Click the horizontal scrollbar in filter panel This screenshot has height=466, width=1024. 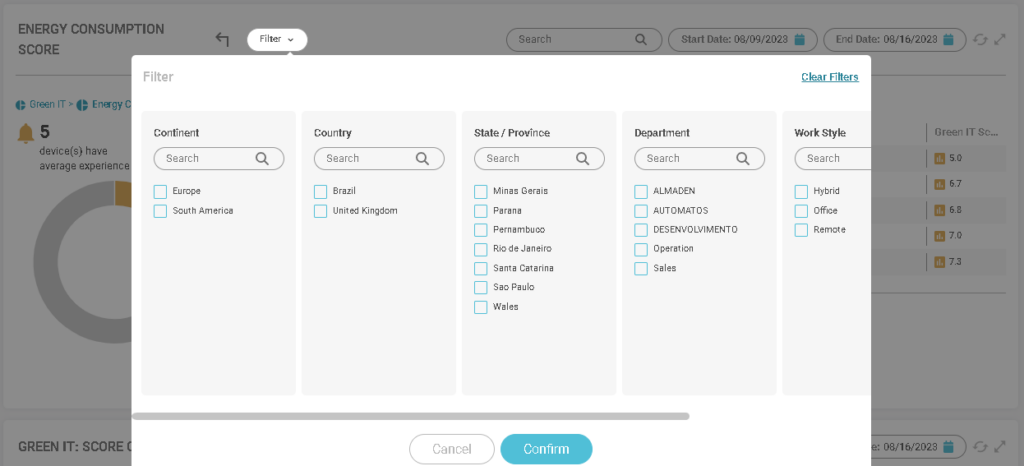410,416
